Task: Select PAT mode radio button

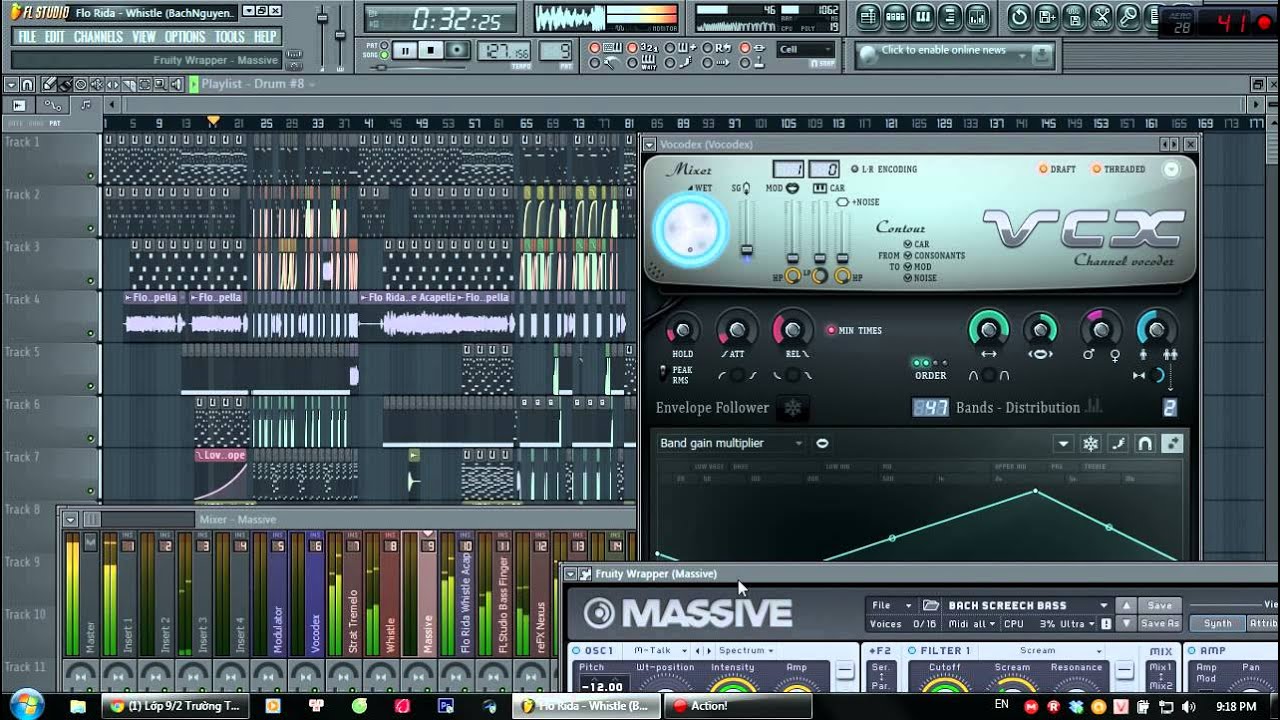Action: click(384, 45)
